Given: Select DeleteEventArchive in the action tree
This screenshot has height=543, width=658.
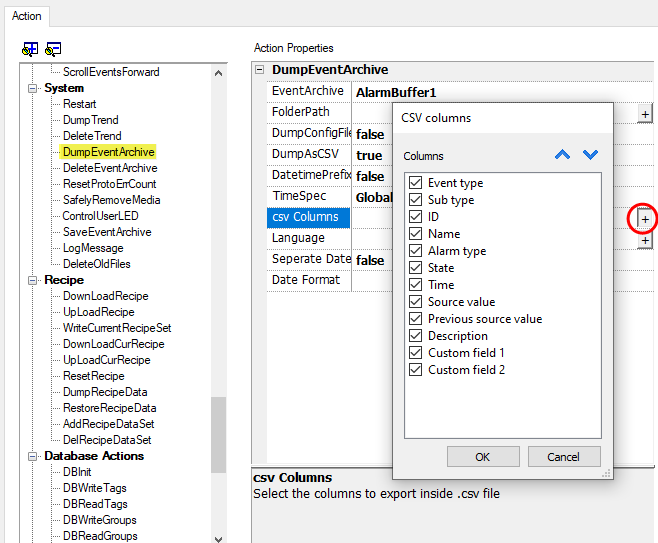Looking at the screenshot, I should (109, 168).
